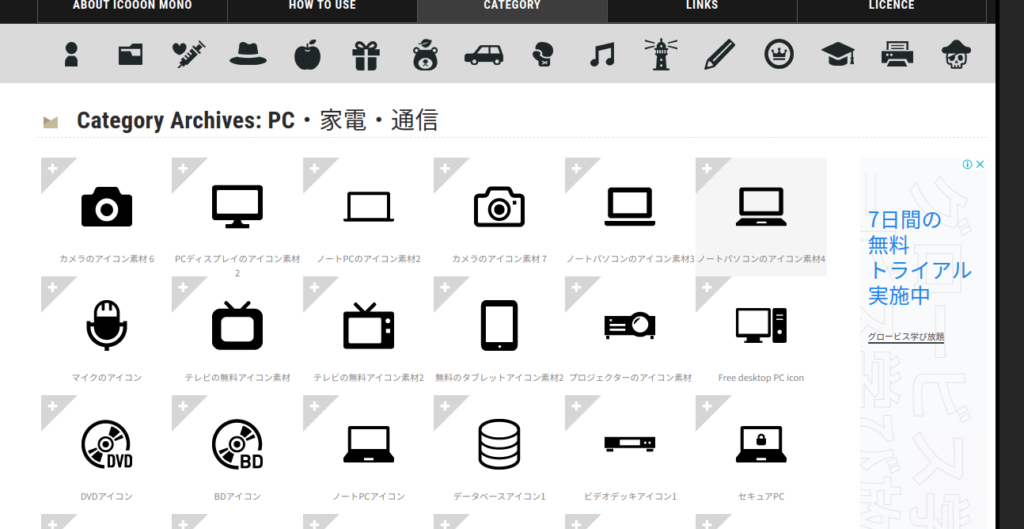This screenshot has height=529, width=1024.
Task: Expand plus corner on database tile
Action: tap(445, 407)
